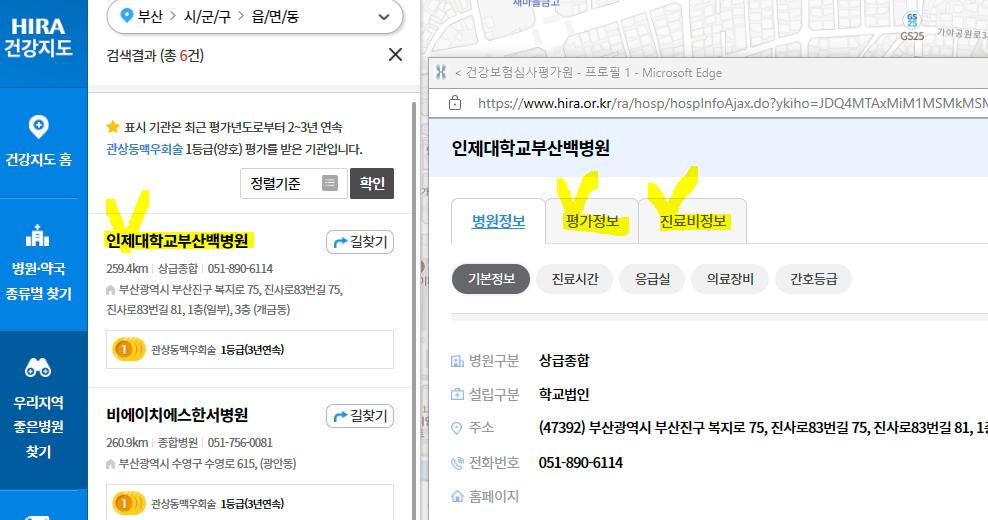Click 읍/면/동 in region selector

pos(275,16)
